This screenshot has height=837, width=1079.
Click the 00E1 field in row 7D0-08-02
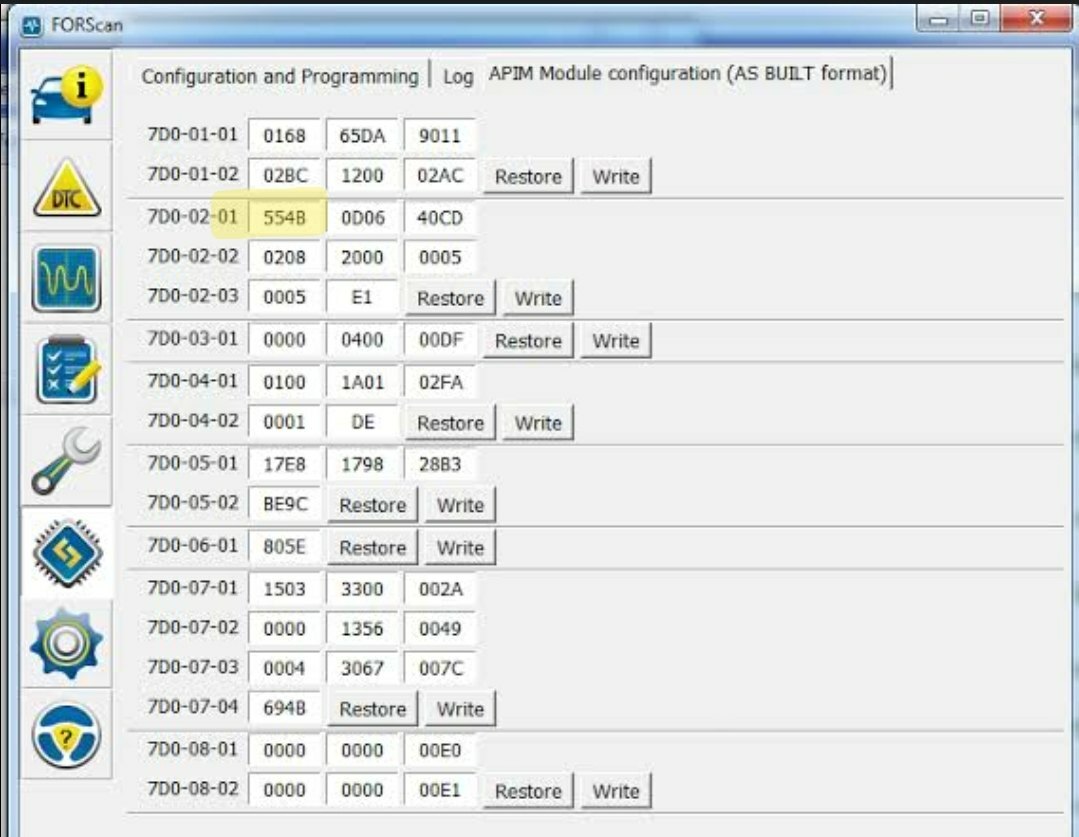click(x=440, y=790)
